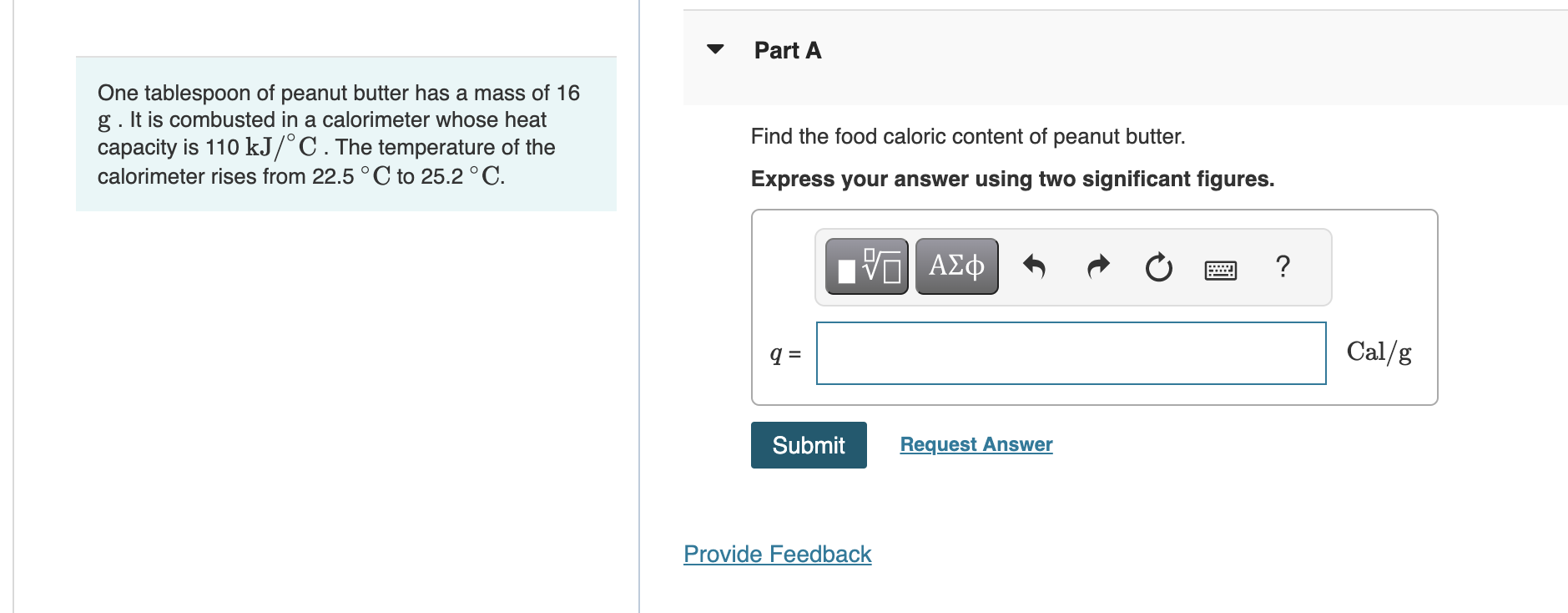Click the two significant figures instruction text
1568x613 pixels.
point(1011,179)
